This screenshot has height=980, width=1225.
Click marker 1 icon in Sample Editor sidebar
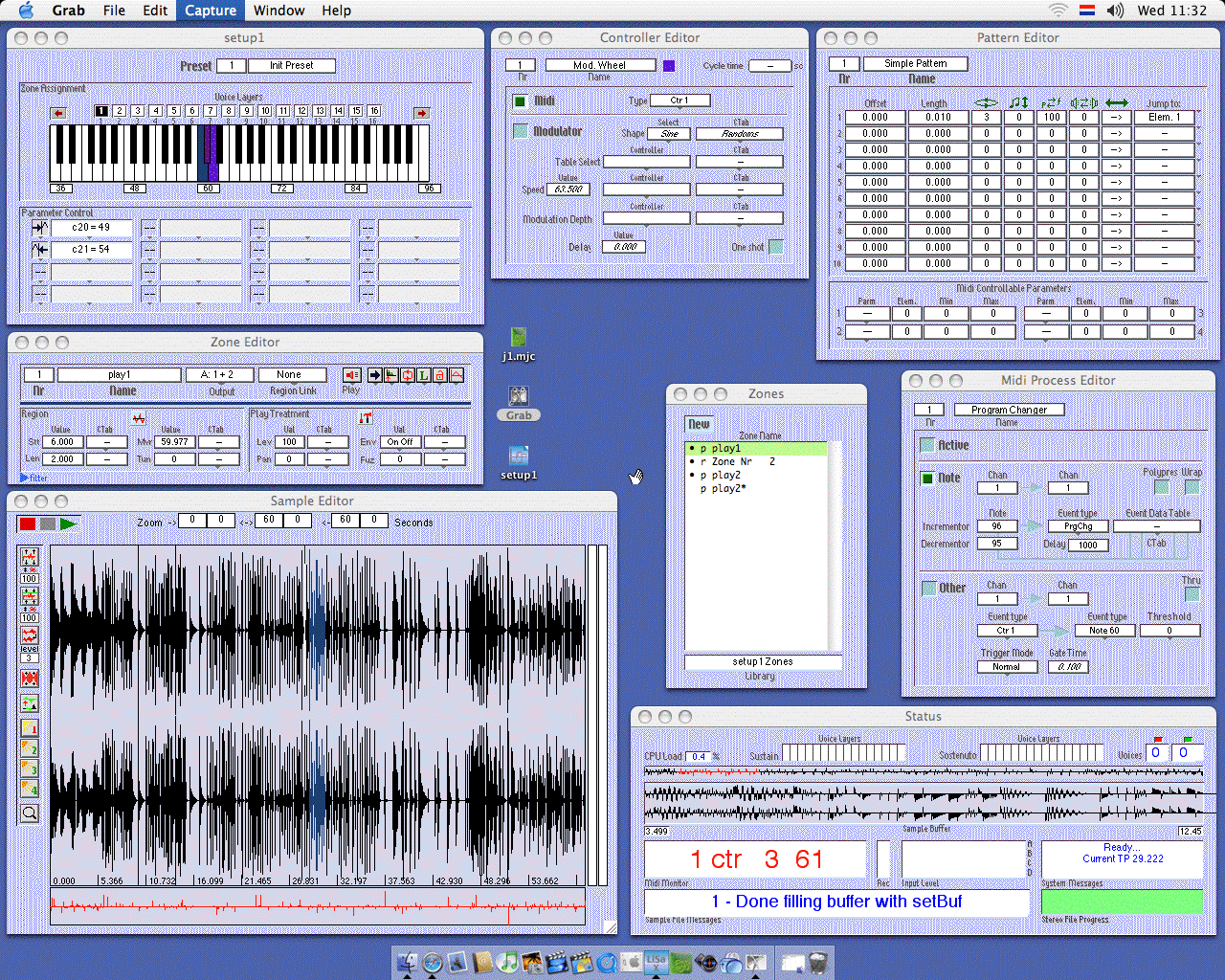(x=30, y=727)
